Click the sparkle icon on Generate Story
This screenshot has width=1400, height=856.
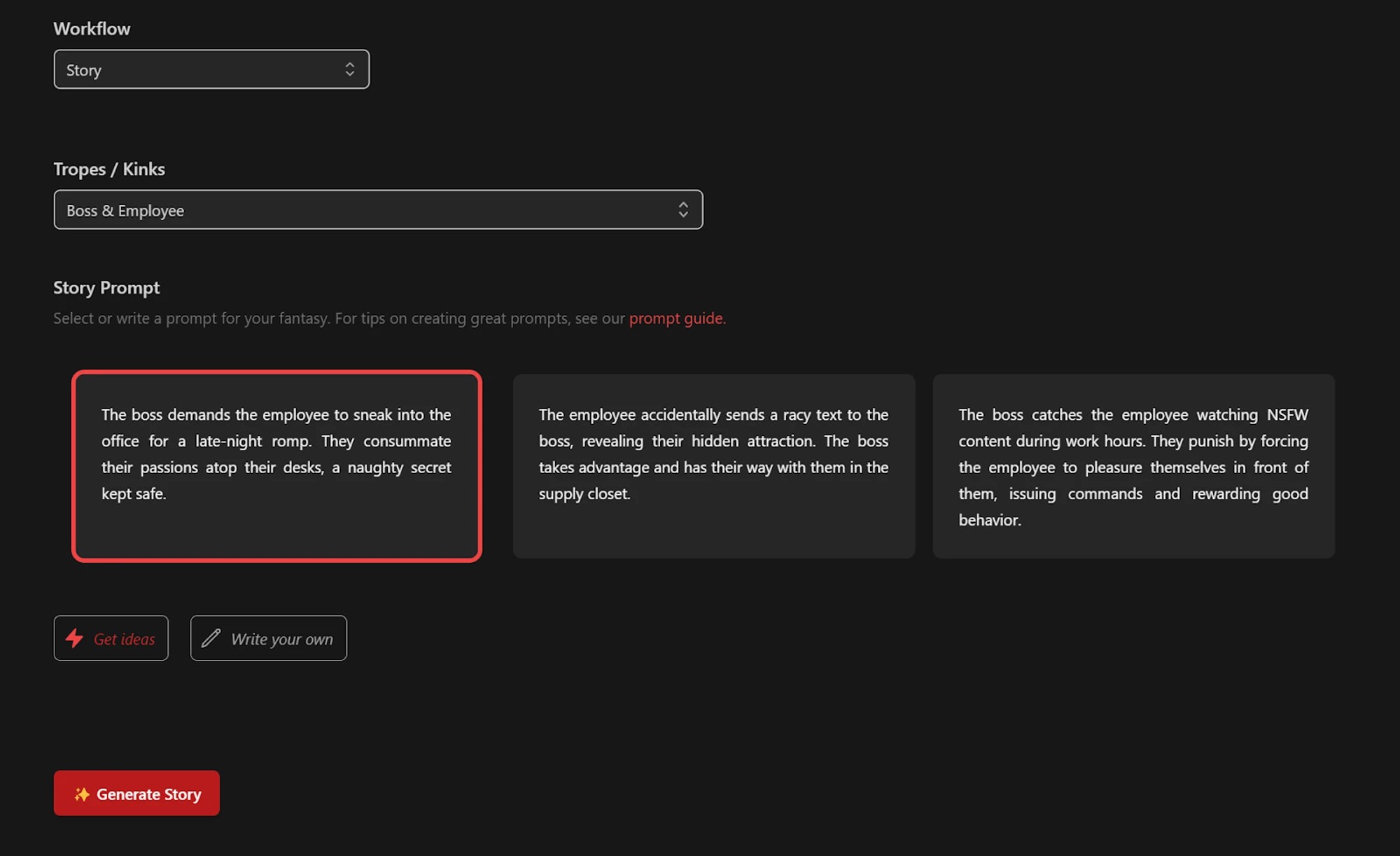click(x=82, y=794)
